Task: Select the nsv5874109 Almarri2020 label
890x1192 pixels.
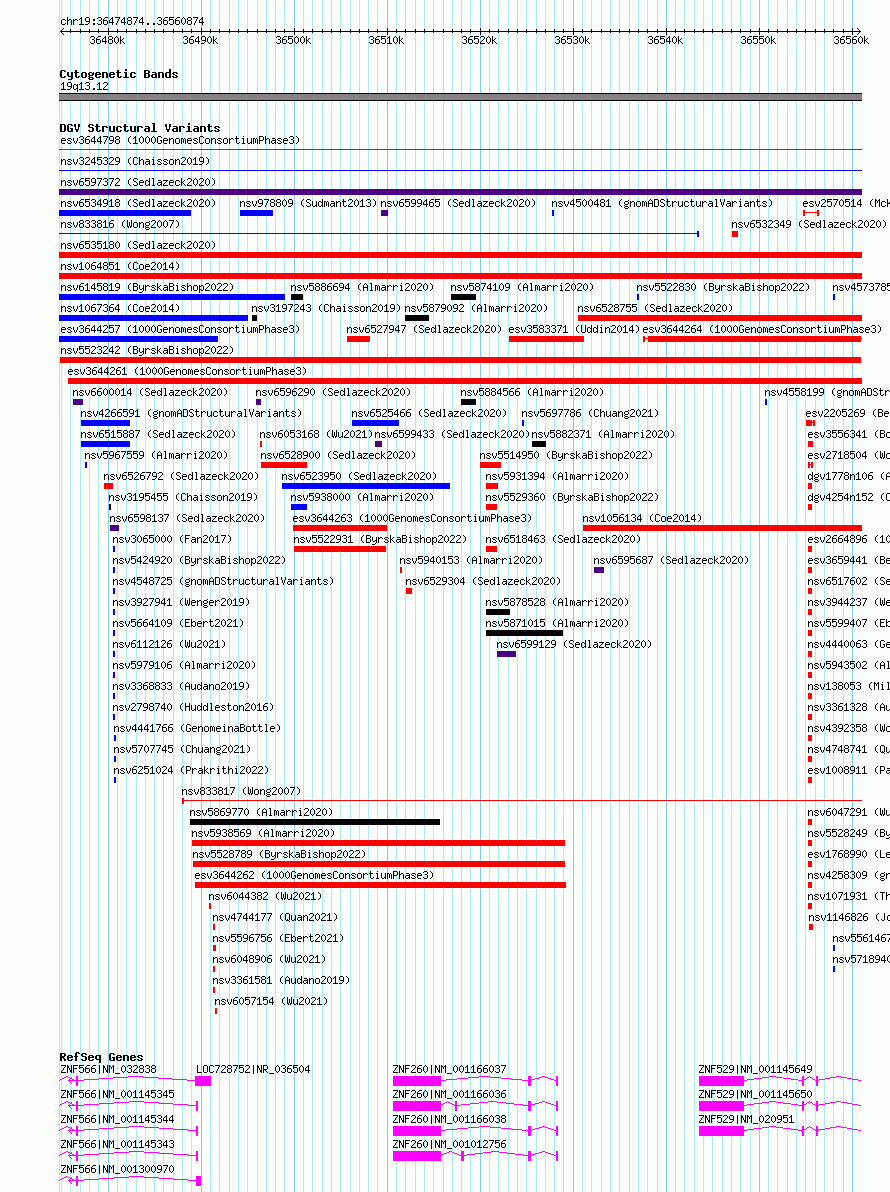Action: click(522, 287)
